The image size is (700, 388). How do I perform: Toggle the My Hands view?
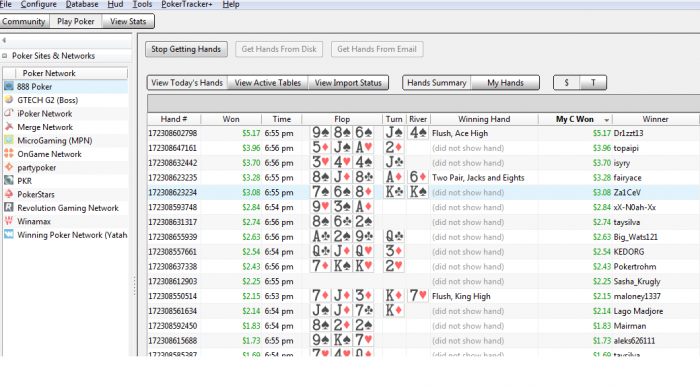point(505,83)
